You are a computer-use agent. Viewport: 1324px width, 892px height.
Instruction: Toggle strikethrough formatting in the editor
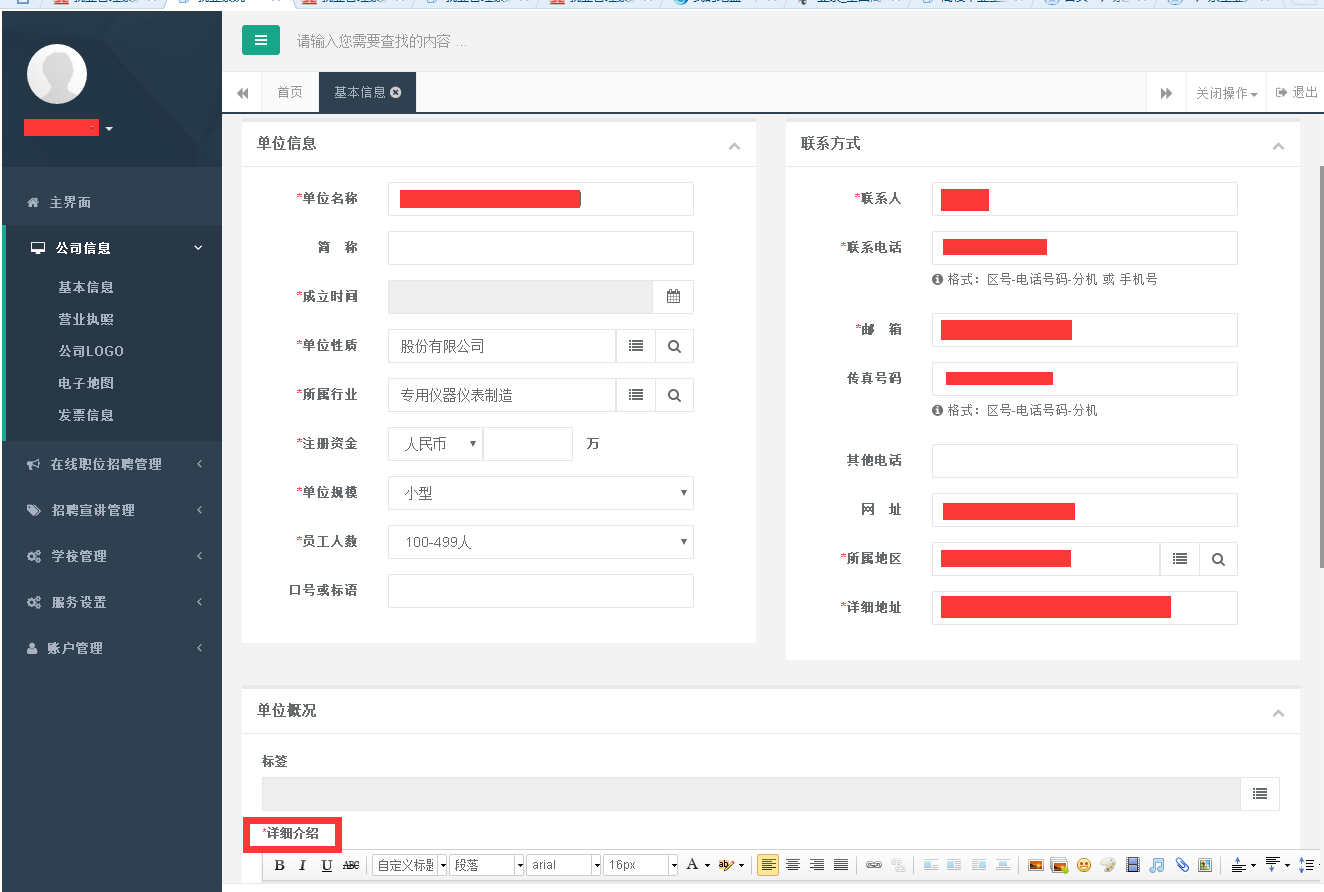[x=351, y=865]
